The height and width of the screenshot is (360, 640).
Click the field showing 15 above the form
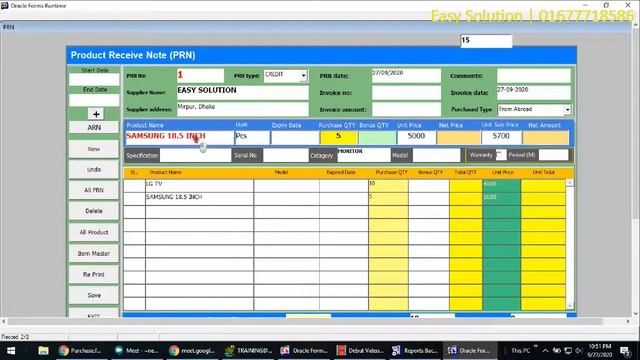(486, 41)
